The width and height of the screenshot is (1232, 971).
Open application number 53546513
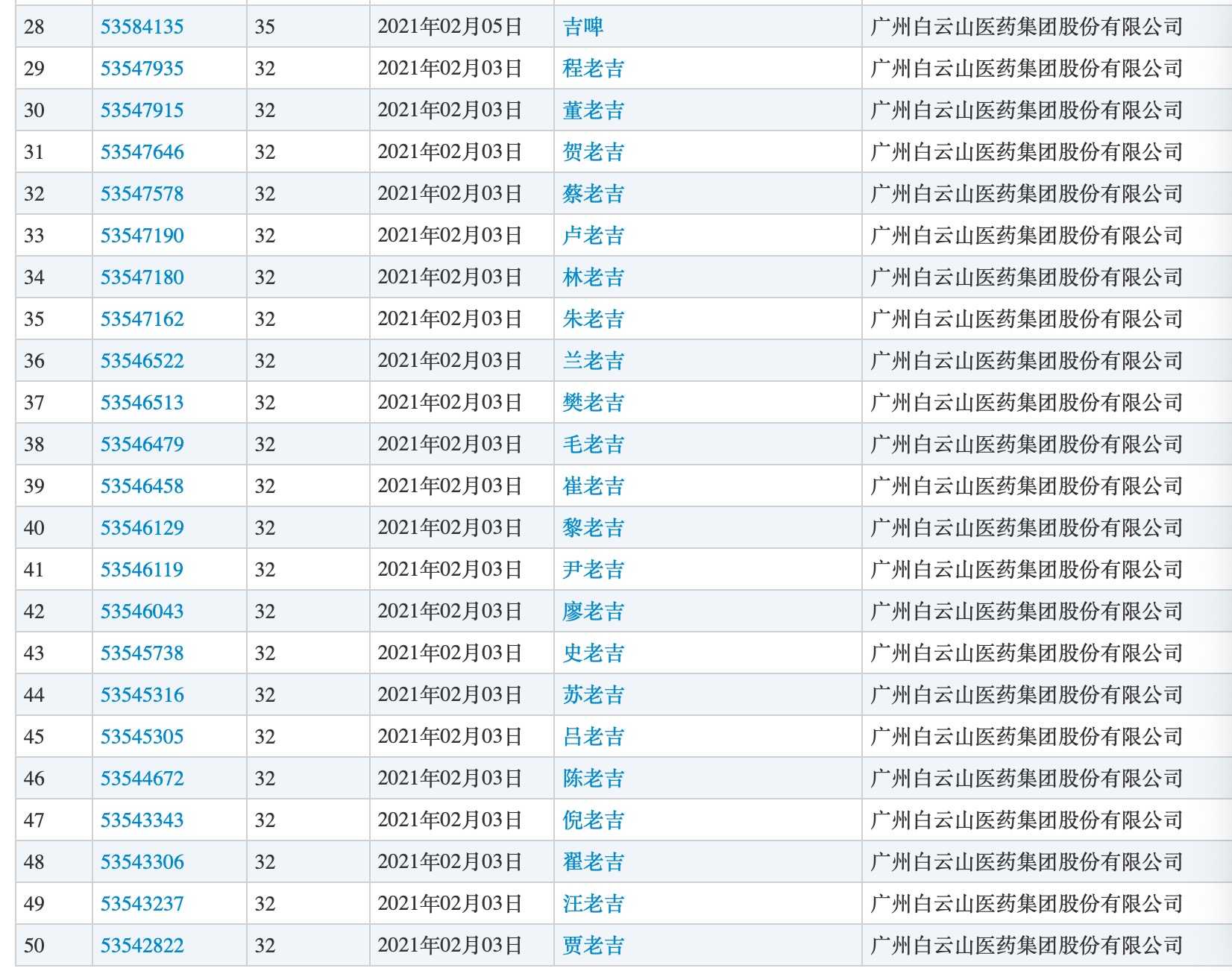pyautogui.click(x=142, y=403)
